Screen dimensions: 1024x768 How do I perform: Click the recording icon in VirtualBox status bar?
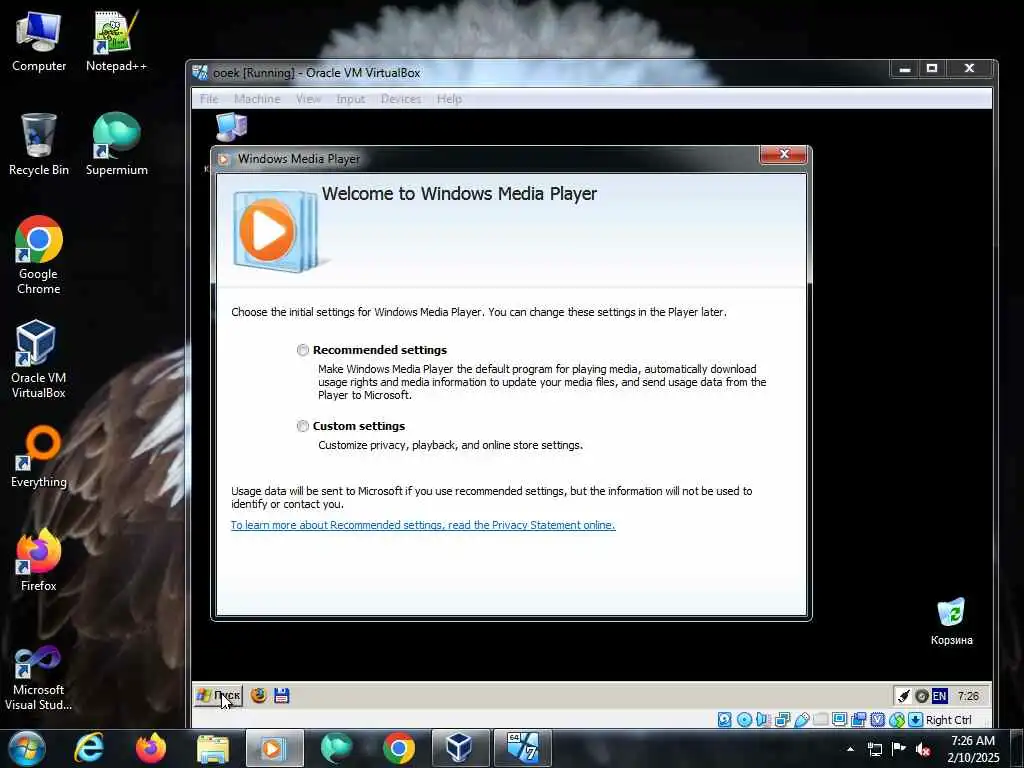[858, 720]
